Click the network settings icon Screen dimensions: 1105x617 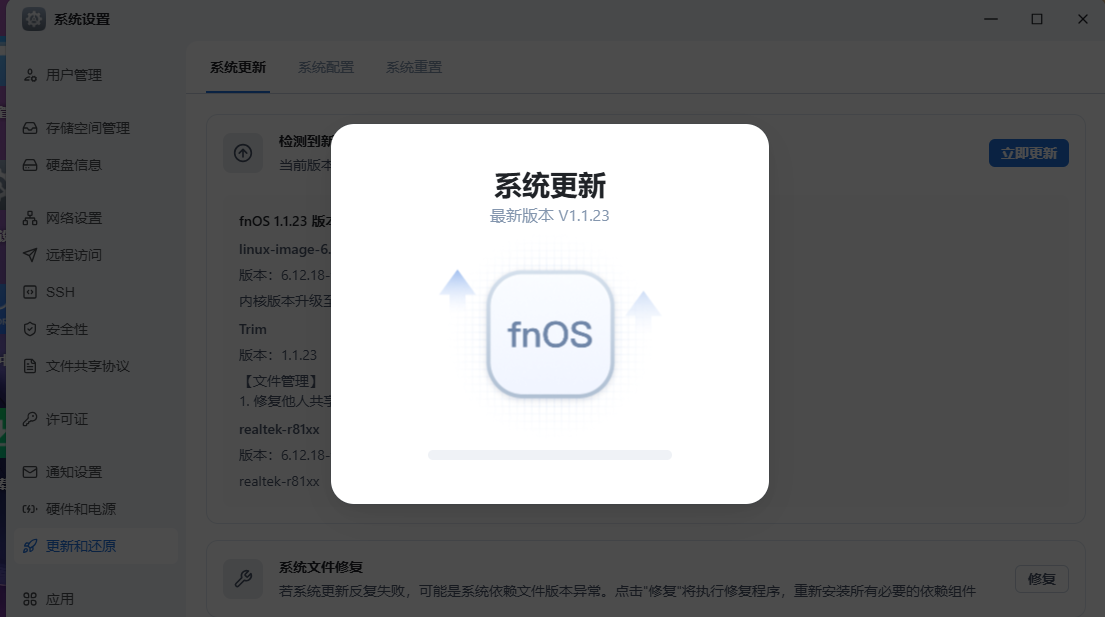click(x=30, y=218)
